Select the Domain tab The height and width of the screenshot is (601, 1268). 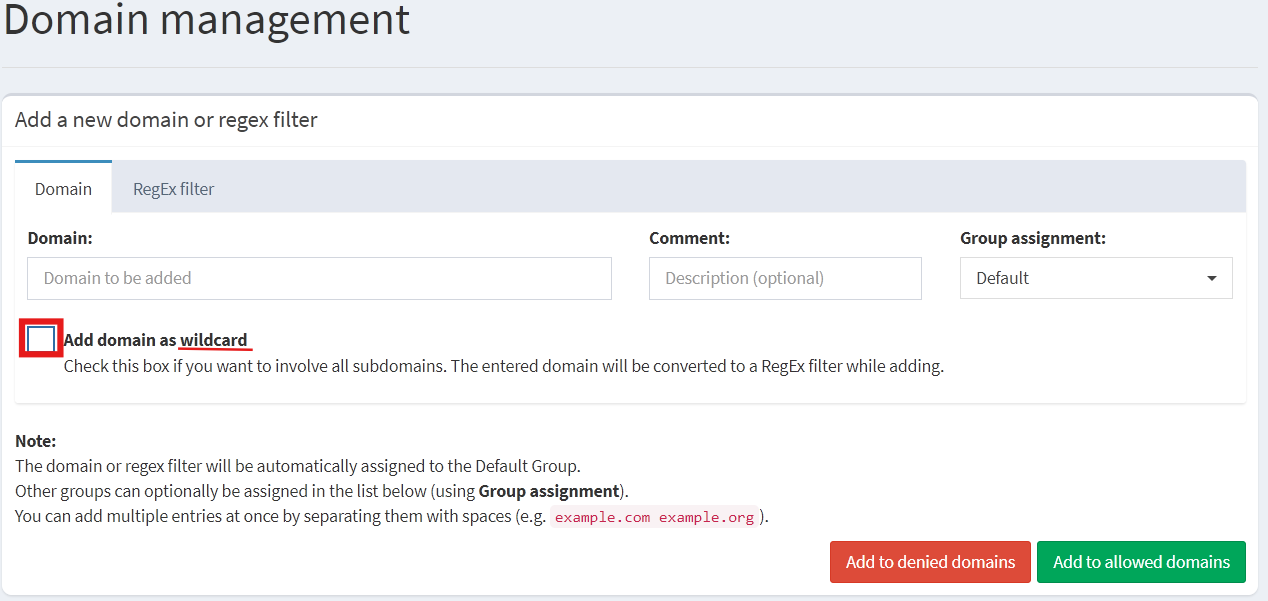click(x=63, y=188)
